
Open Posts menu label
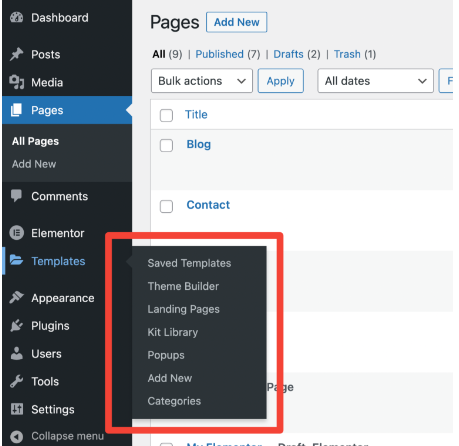[46, 54]
